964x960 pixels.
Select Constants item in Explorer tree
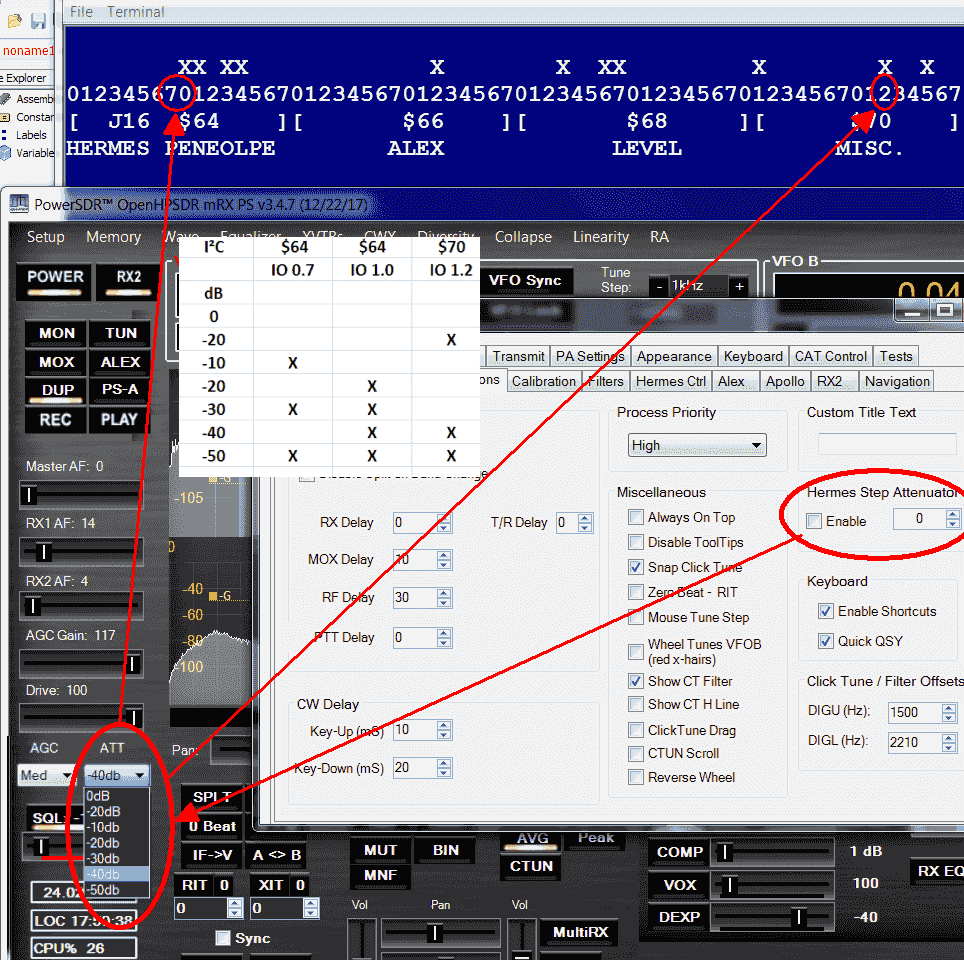(x=28, y=117)
